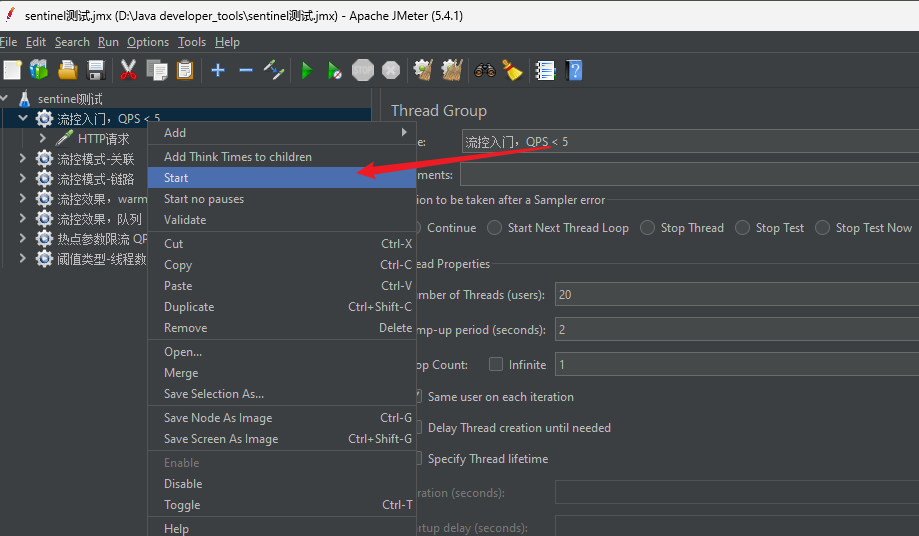
Task: Open Help with question mark icon
Action: 574,70
